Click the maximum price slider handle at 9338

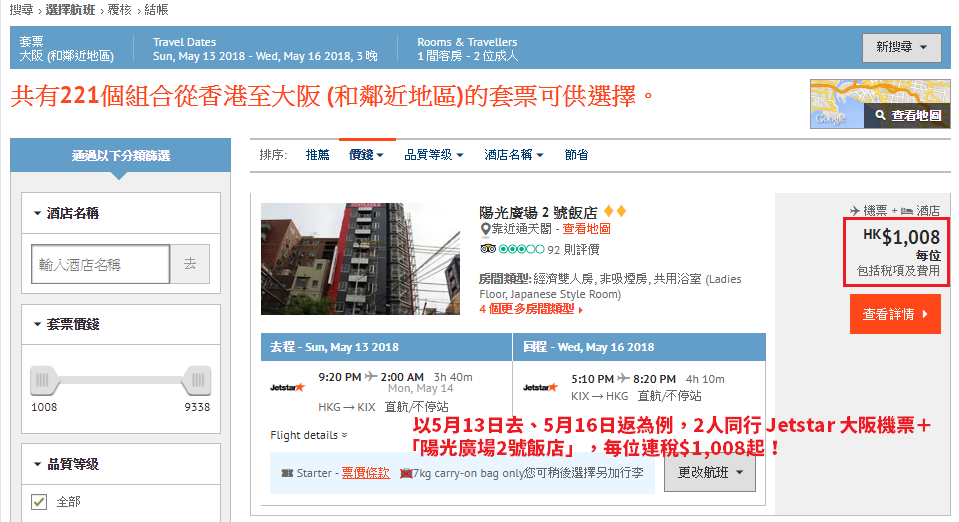[197, 380]
